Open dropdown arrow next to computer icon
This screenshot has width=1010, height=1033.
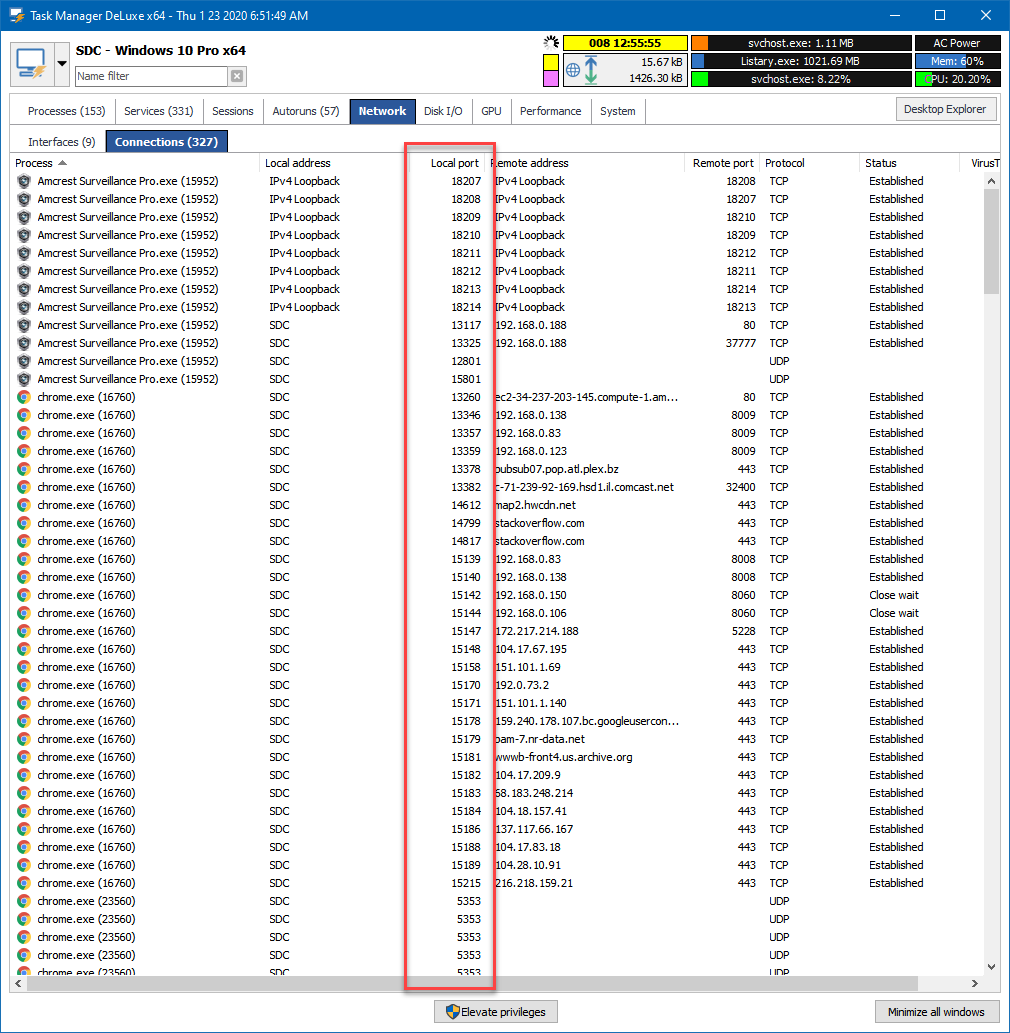pos(62,64)
